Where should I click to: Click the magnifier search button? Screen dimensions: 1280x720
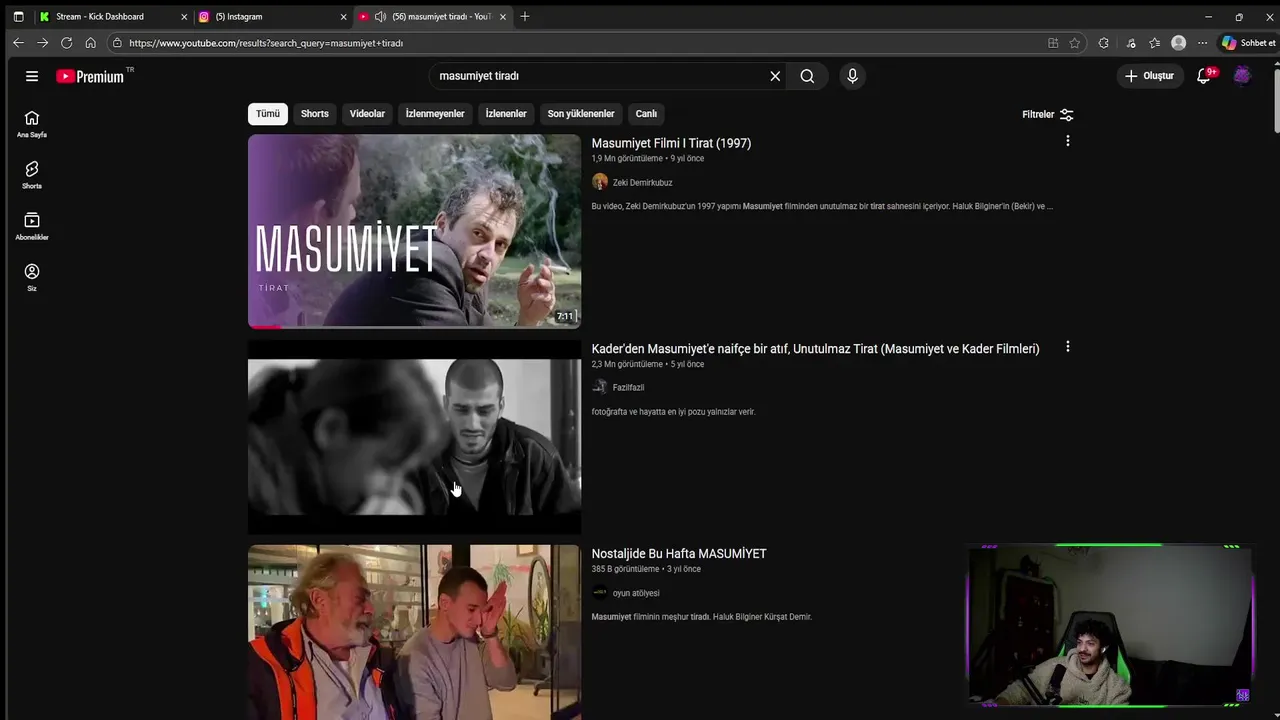click(x=807, y=76)
